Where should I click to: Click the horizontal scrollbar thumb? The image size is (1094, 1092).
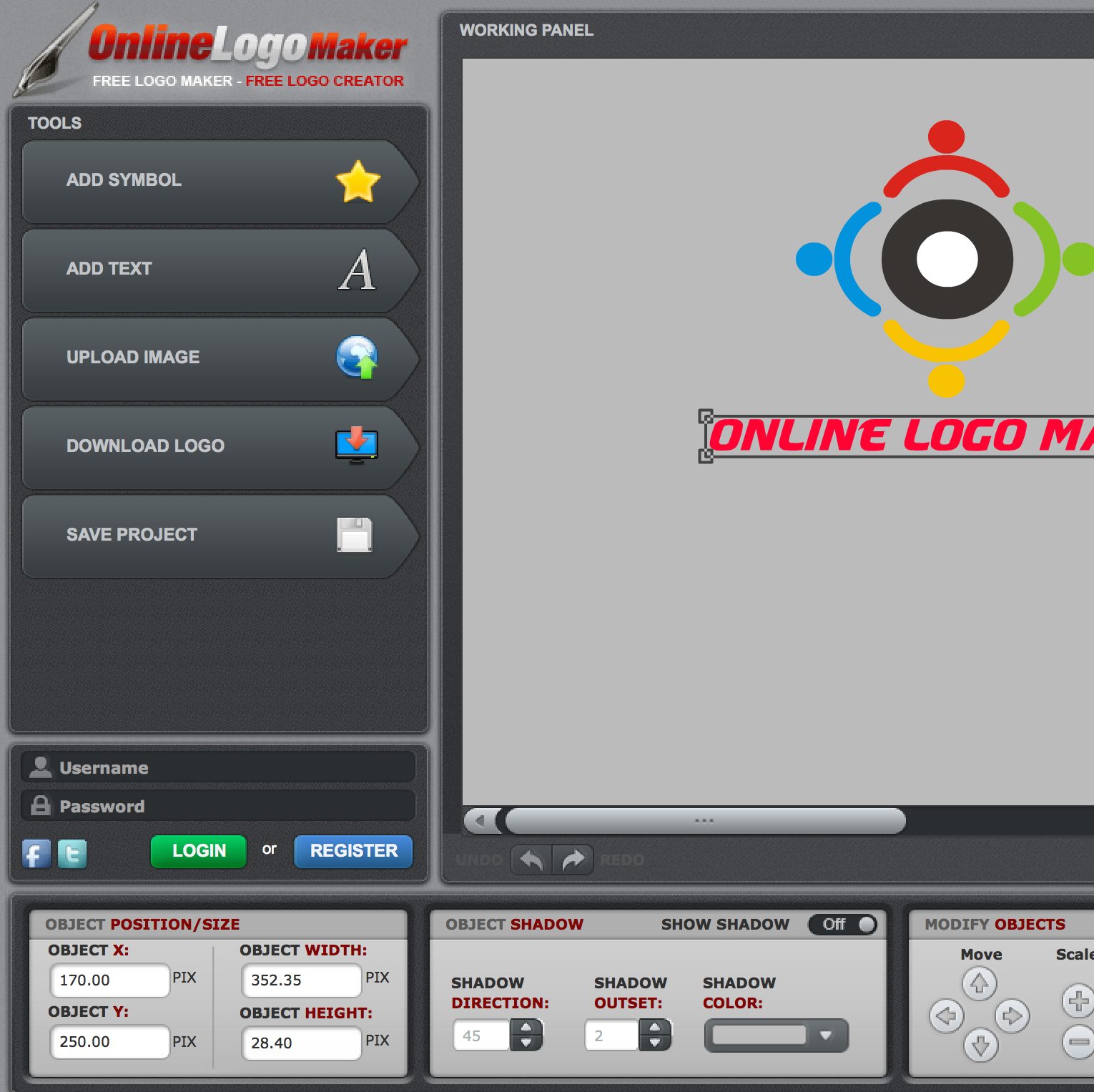click(705, 821)
